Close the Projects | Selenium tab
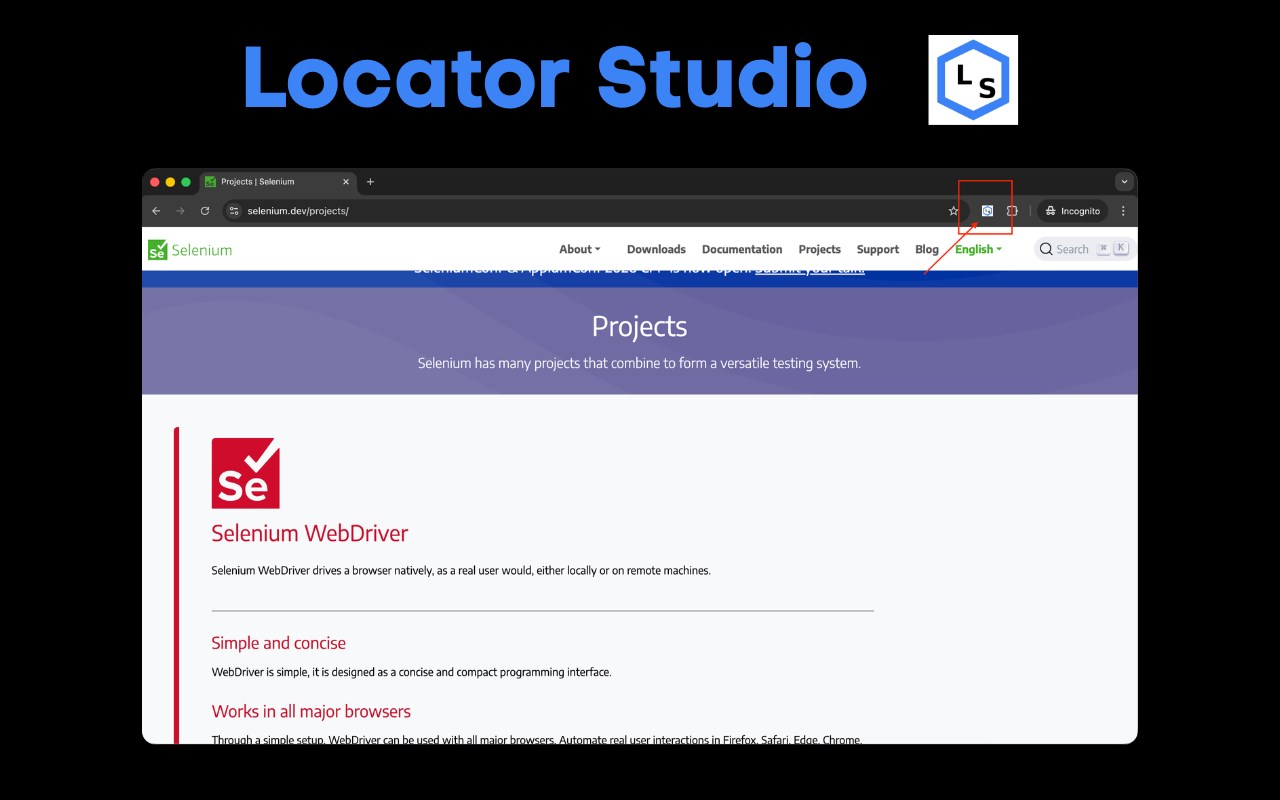 pyautogui.click(x=346, y=182)
